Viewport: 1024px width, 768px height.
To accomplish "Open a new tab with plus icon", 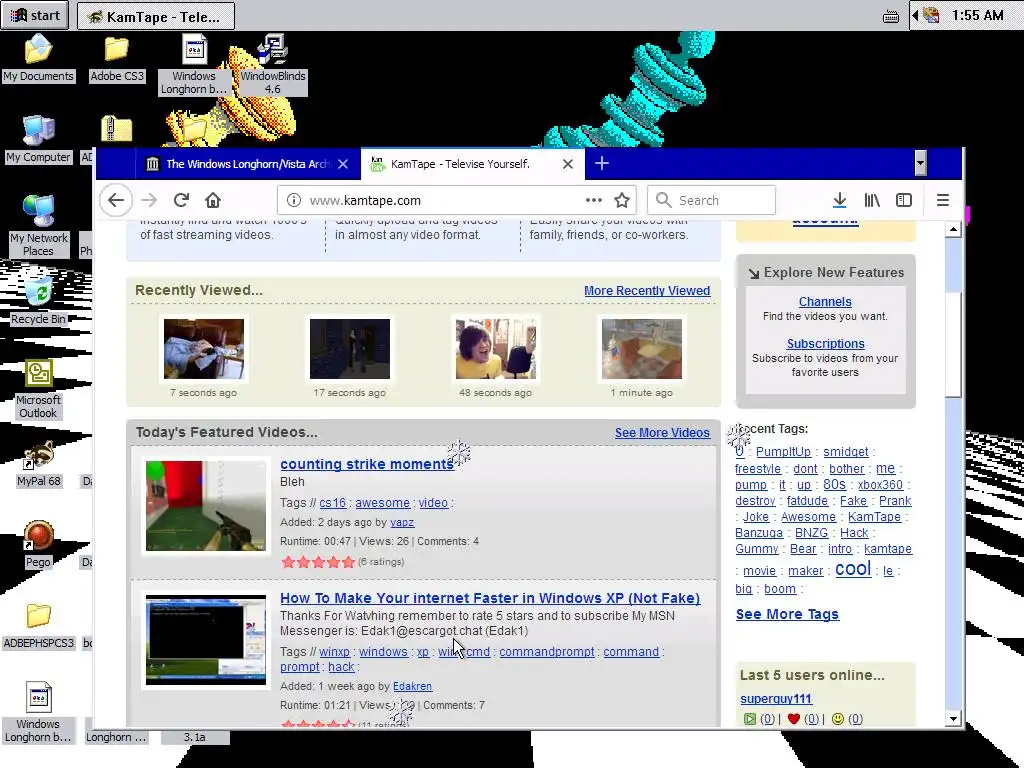I will (x=602, y=164).
